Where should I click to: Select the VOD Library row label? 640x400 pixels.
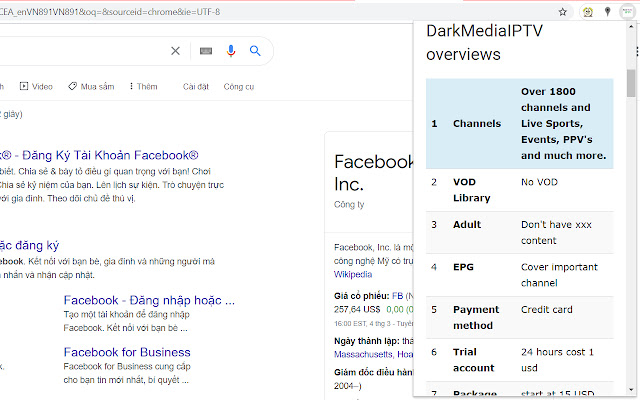471,190
